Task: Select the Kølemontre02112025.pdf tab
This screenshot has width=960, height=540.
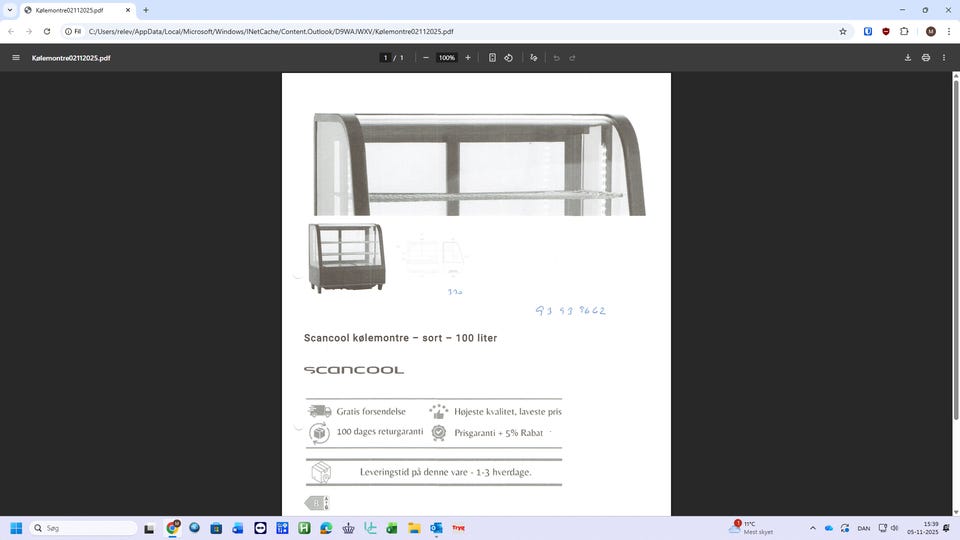Action: click(x=75, y=10)
